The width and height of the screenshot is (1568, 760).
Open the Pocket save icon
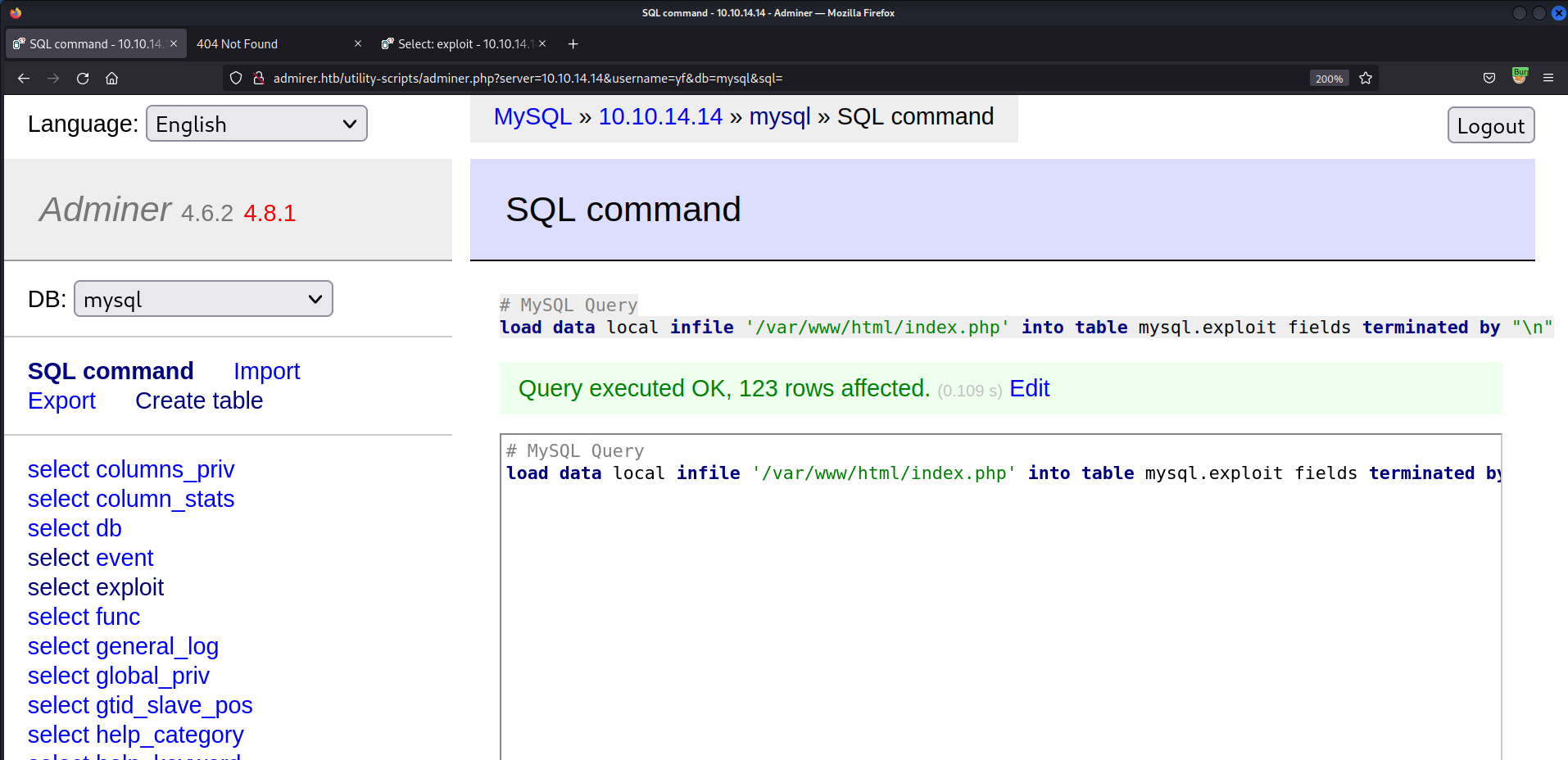1489,79
